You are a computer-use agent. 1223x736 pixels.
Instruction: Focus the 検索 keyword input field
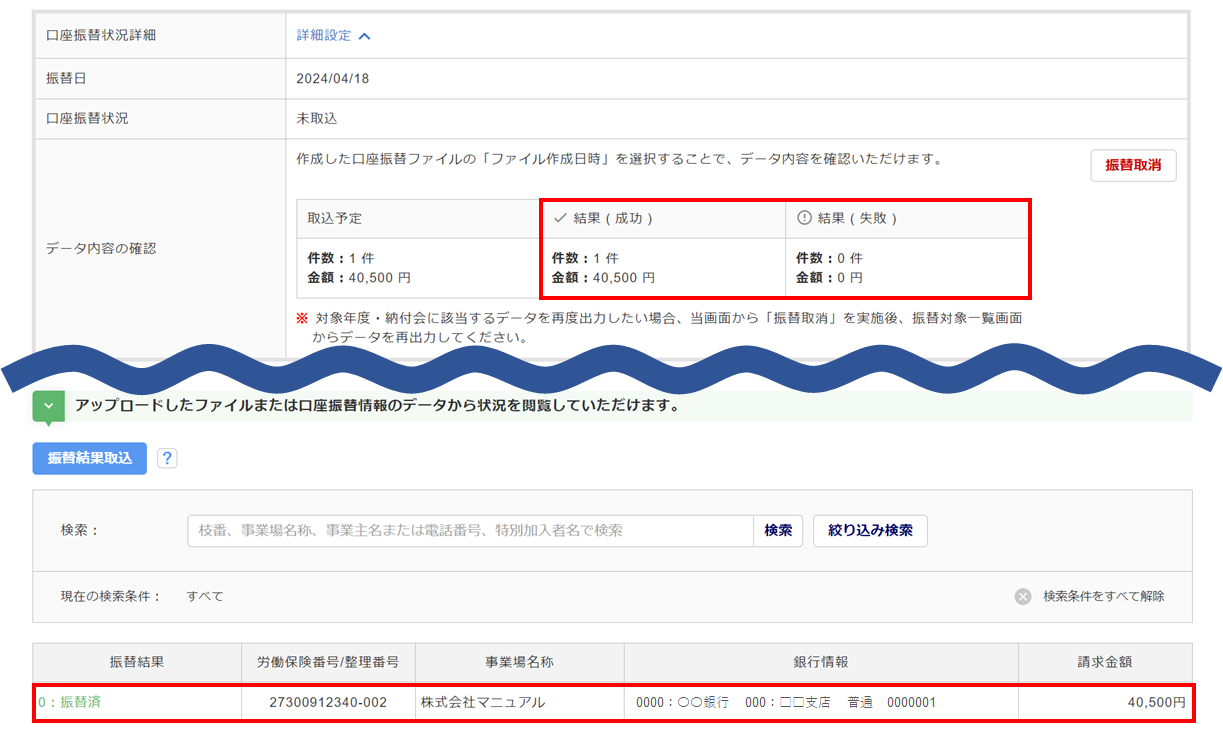[470, 531]
